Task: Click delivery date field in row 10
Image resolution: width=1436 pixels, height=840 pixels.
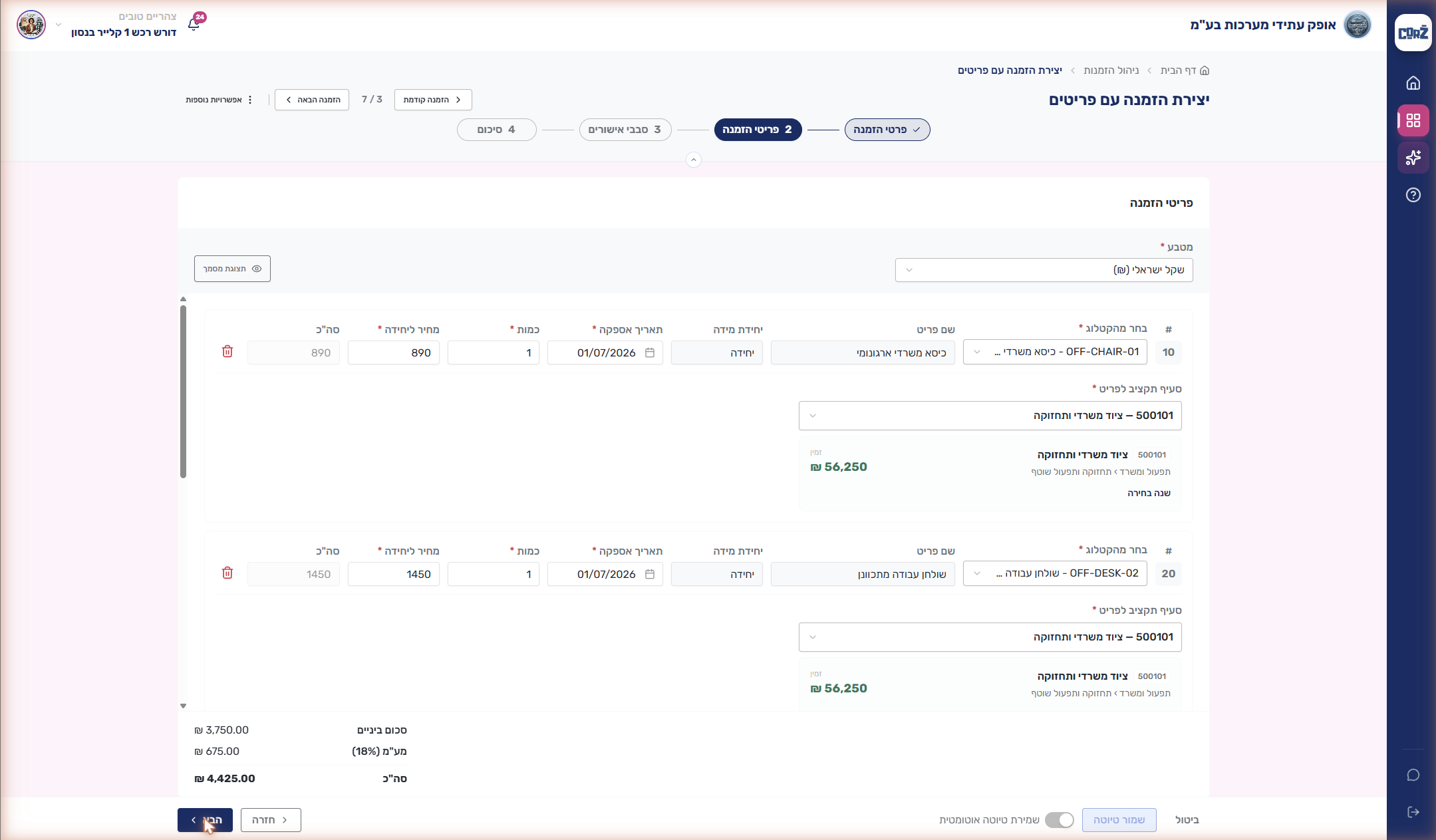Action: click(605, 352)
